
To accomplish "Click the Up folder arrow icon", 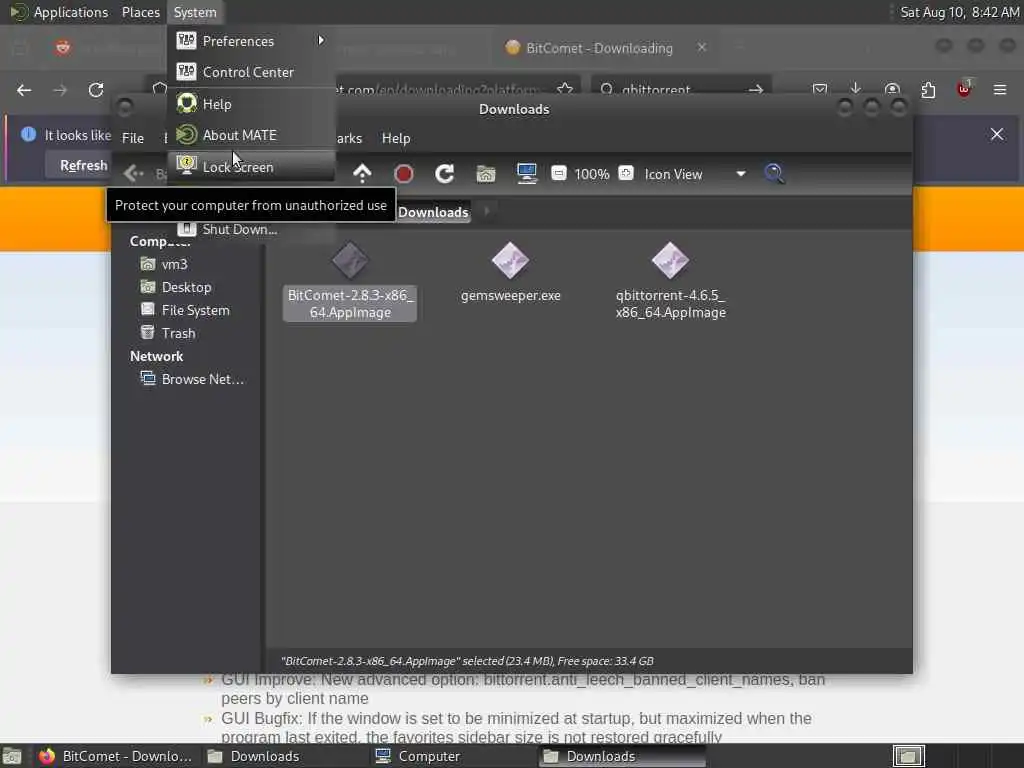I will point(362,174).
